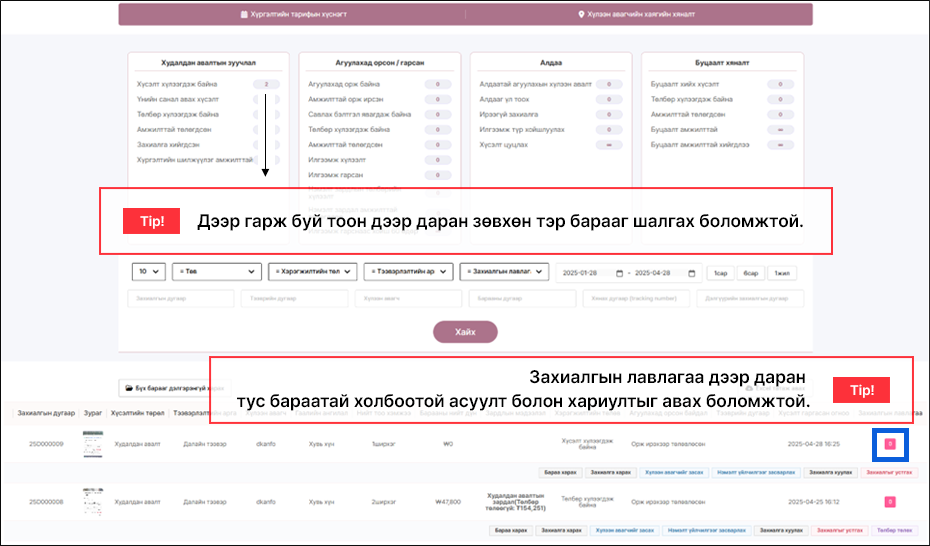
Task: Open the product thumbnail of order 25D000009
Action: point(92,444)
